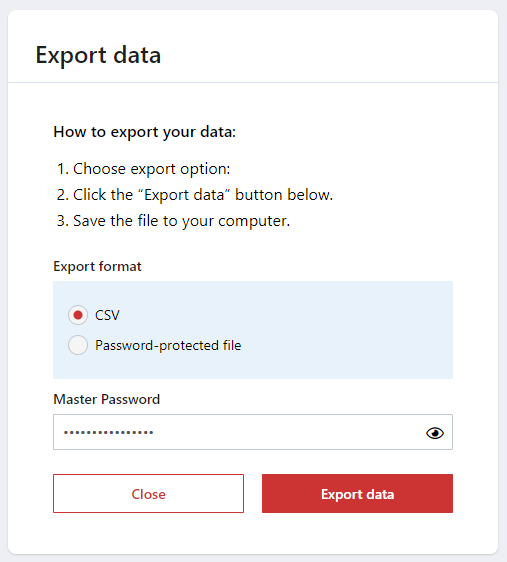
Task: Click the CSV option label text
Action: (x=107, y=315)
